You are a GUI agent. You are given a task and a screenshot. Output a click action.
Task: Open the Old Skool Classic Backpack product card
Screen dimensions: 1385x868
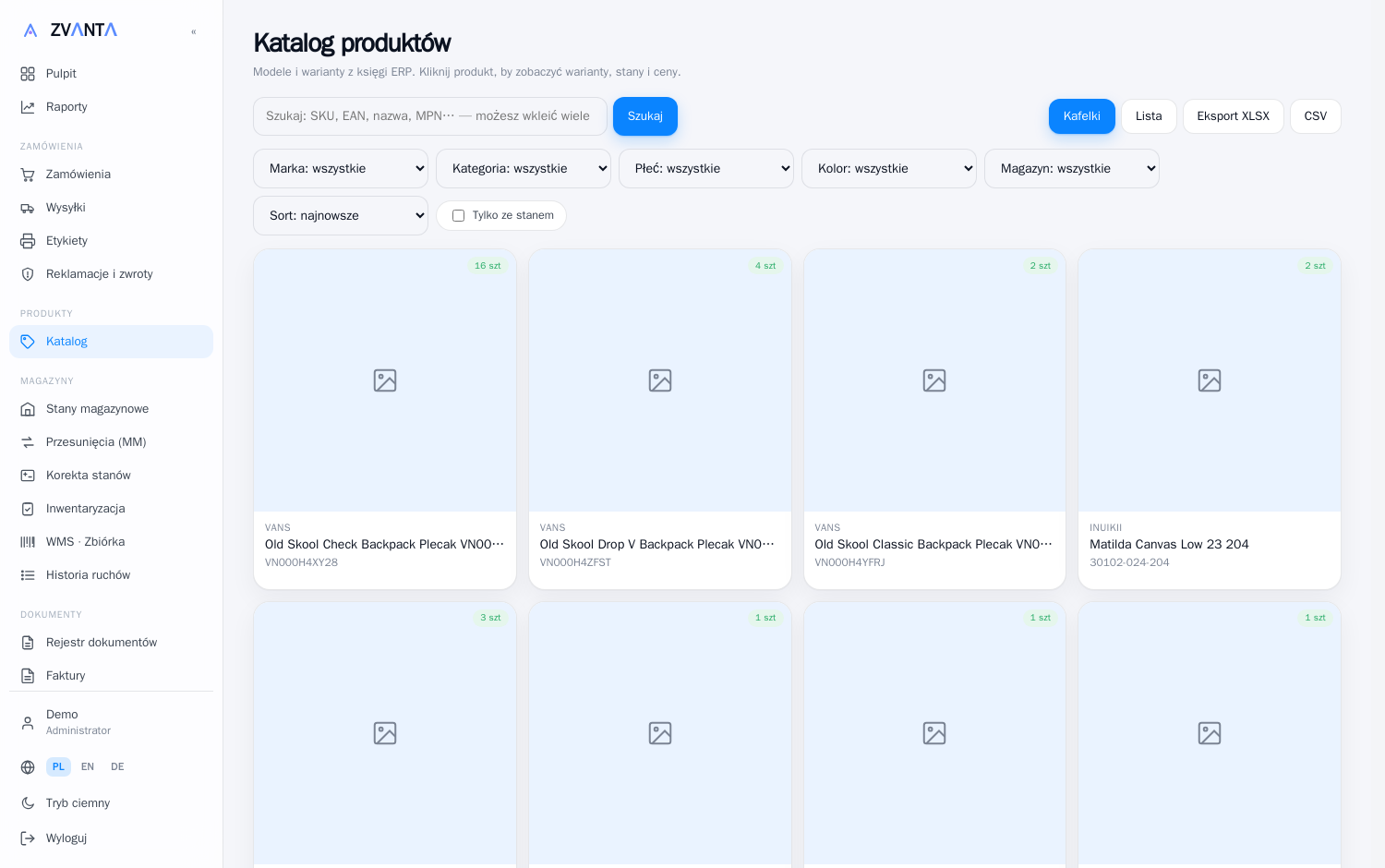click(x=934, y=419)
